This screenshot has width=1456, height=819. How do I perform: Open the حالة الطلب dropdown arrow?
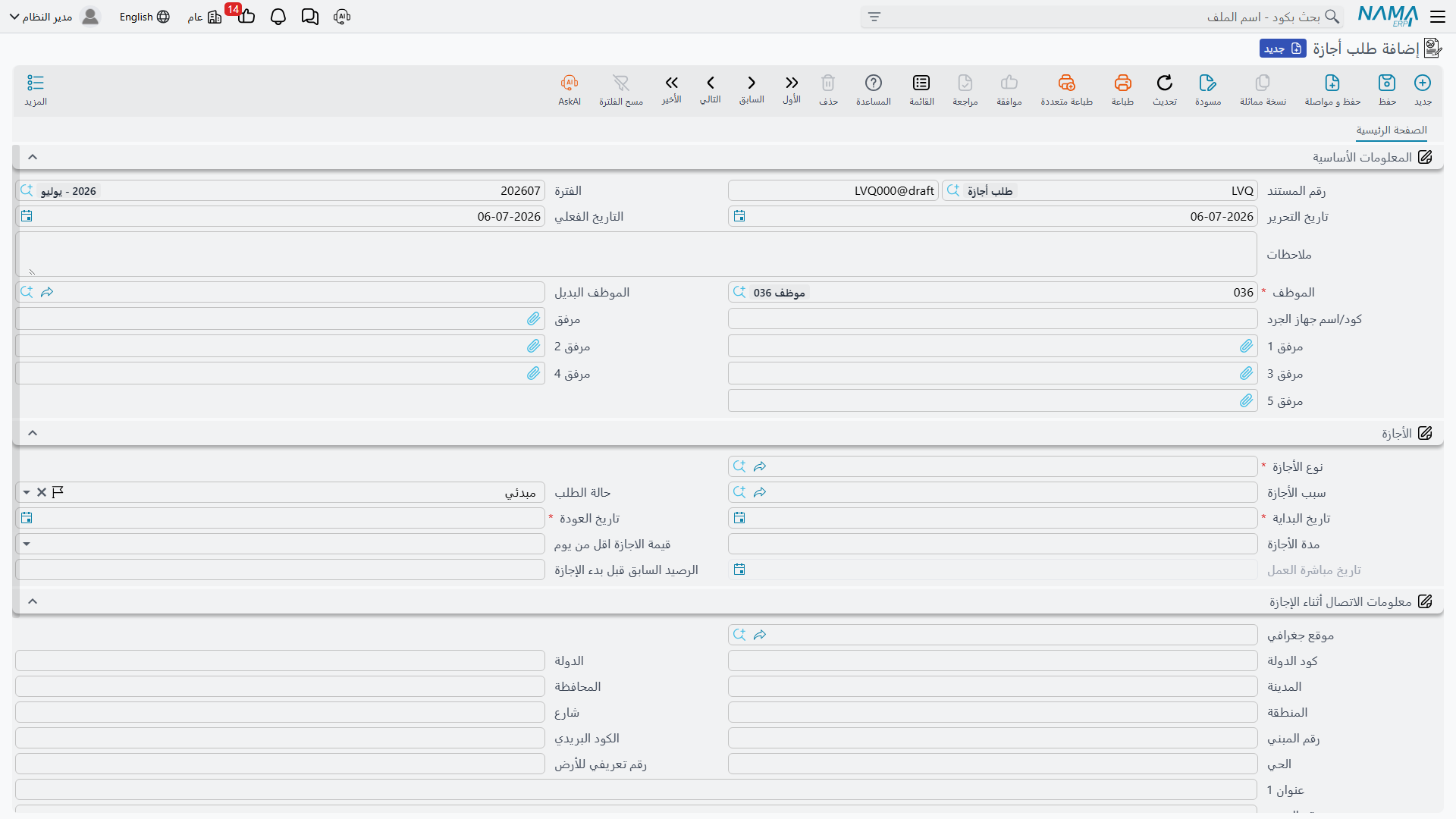[x=27, y=492]
